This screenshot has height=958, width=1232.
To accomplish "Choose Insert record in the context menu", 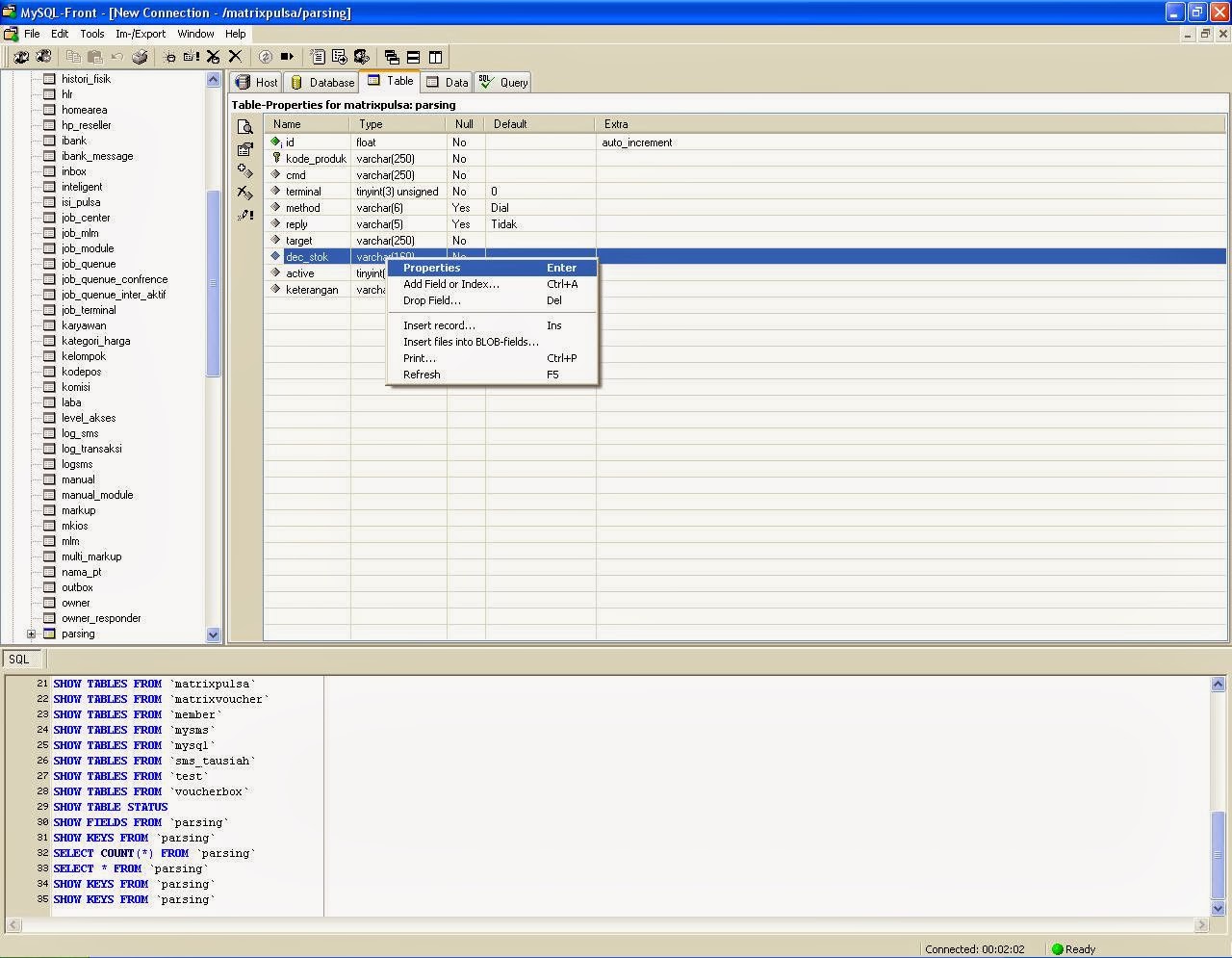I will point(492,325).
